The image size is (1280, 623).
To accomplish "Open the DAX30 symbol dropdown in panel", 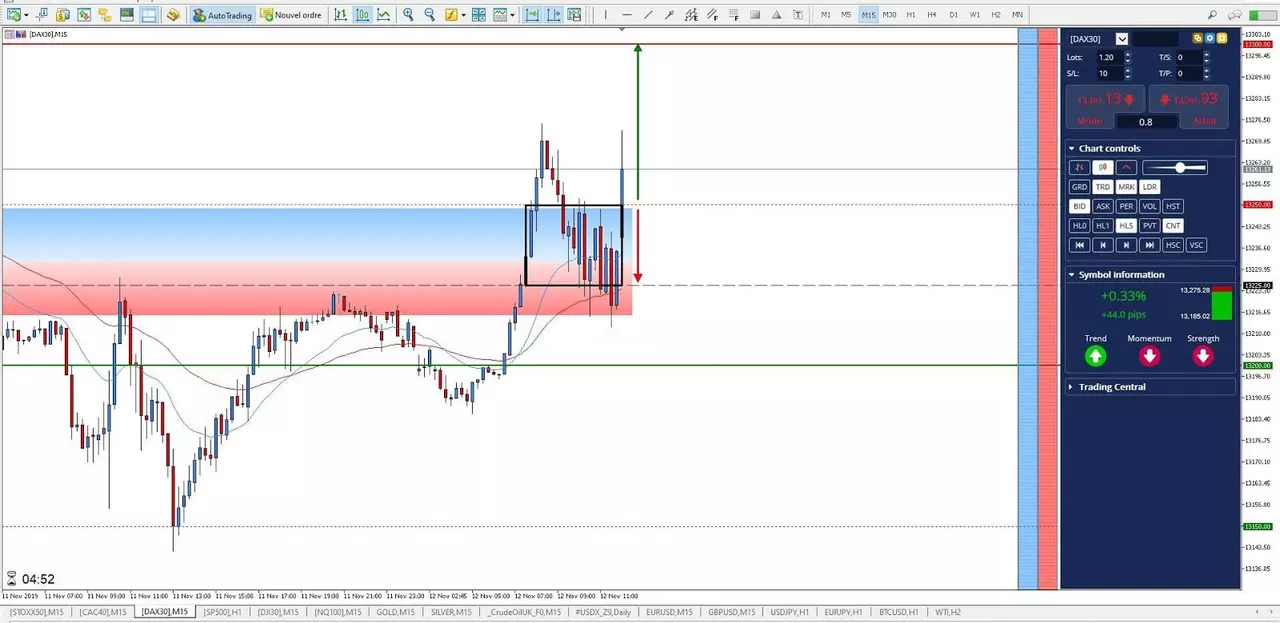I will point(1122,39).
